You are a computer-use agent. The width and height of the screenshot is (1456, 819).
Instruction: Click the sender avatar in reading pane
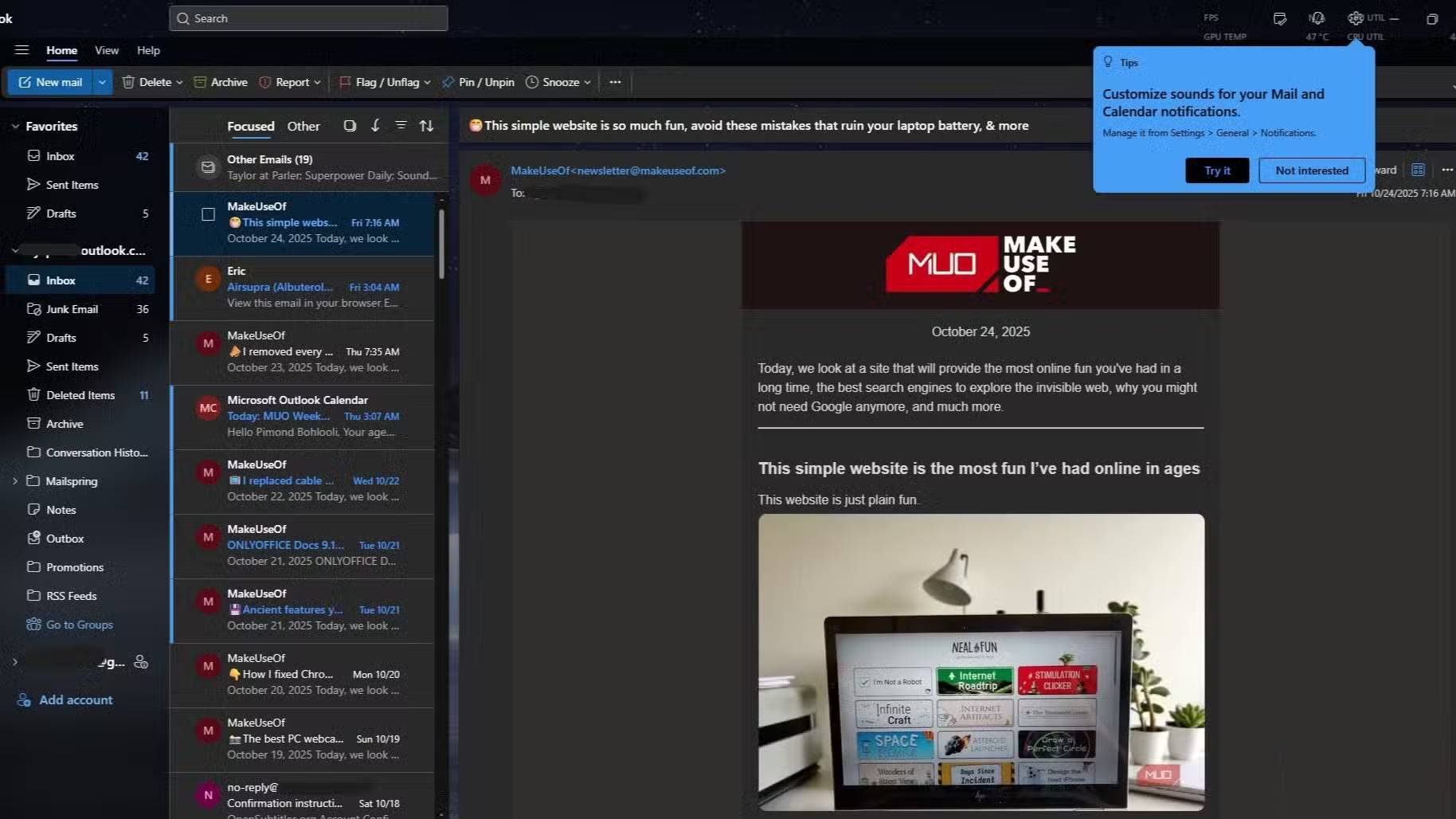point(485,180)
